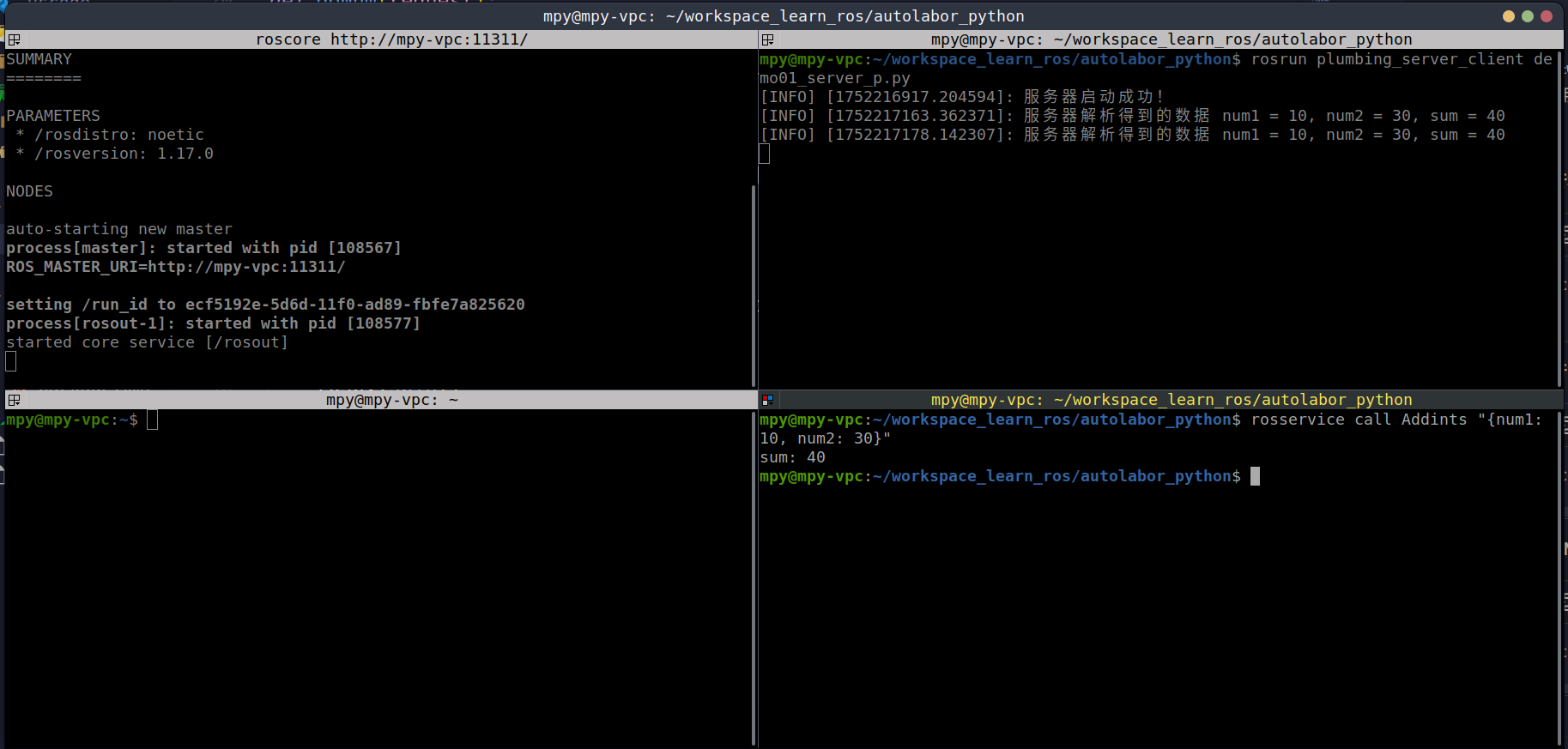
Task: Click the group icon of the rosservice pane
Action: [767, 400]
